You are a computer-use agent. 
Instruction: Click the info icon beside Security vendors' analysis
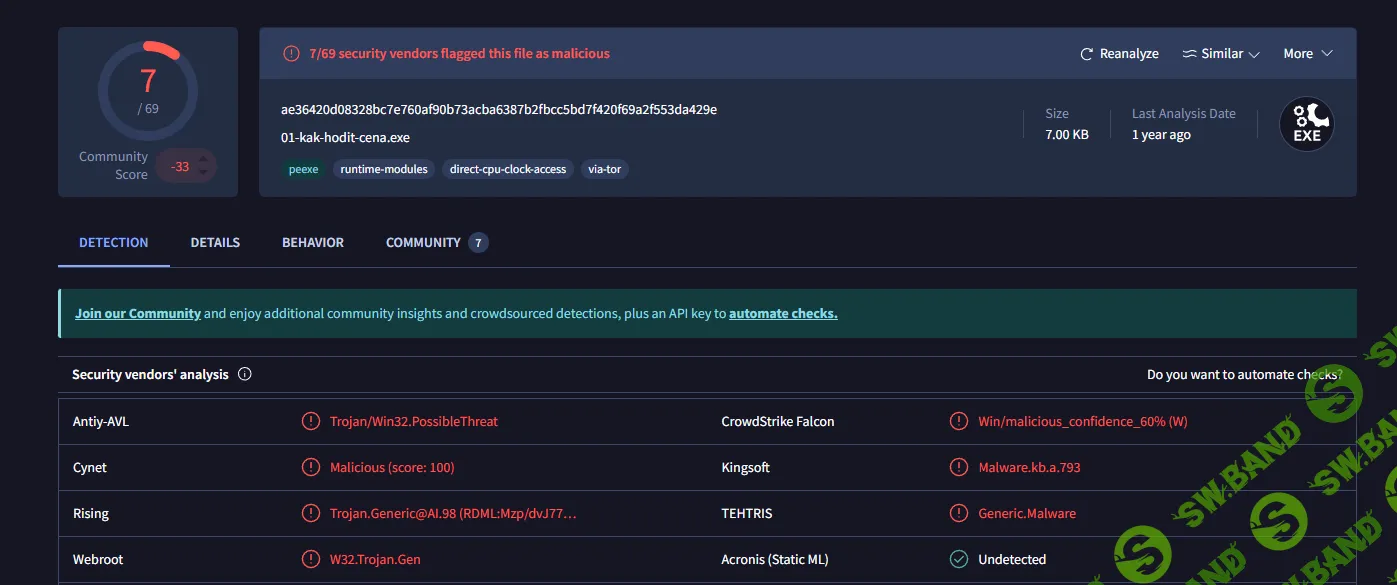(x=245, y=375)
